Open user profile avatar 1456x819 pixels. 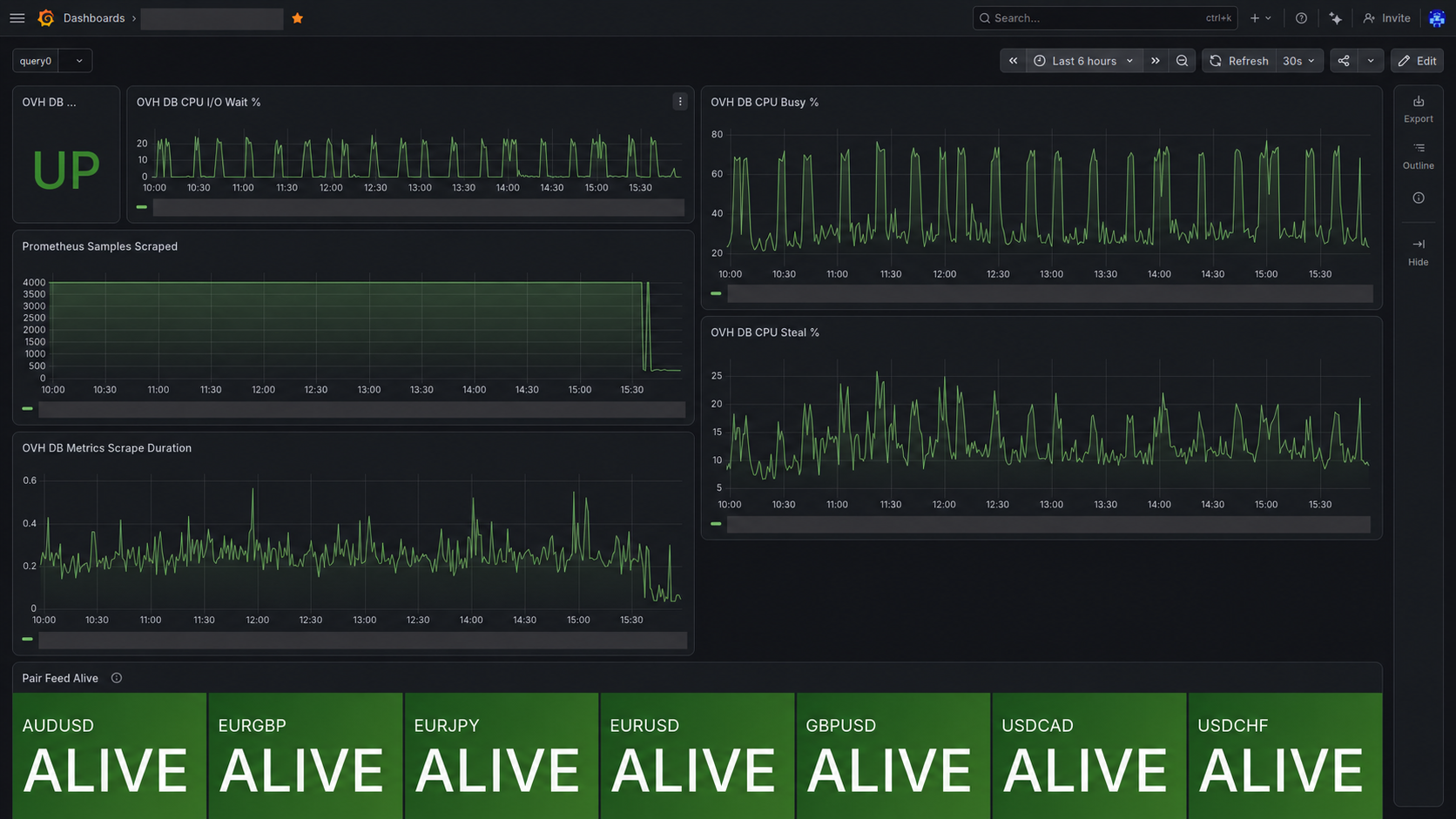coord(1437,18)
